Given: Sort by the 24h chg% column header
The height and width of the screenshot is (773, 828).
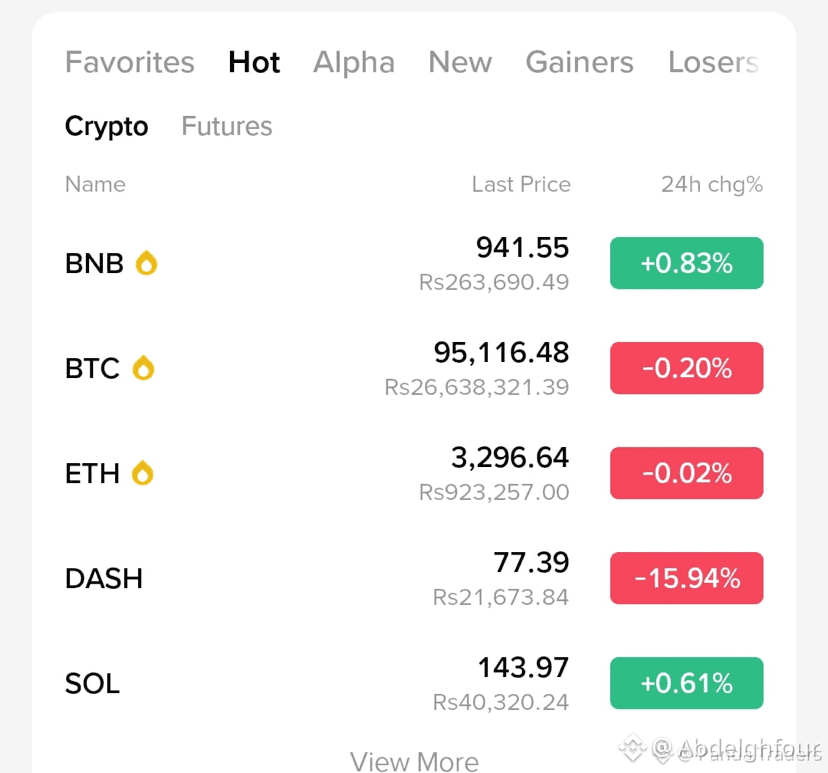Looking at the screenshot, I should click(x=711, y=184).
